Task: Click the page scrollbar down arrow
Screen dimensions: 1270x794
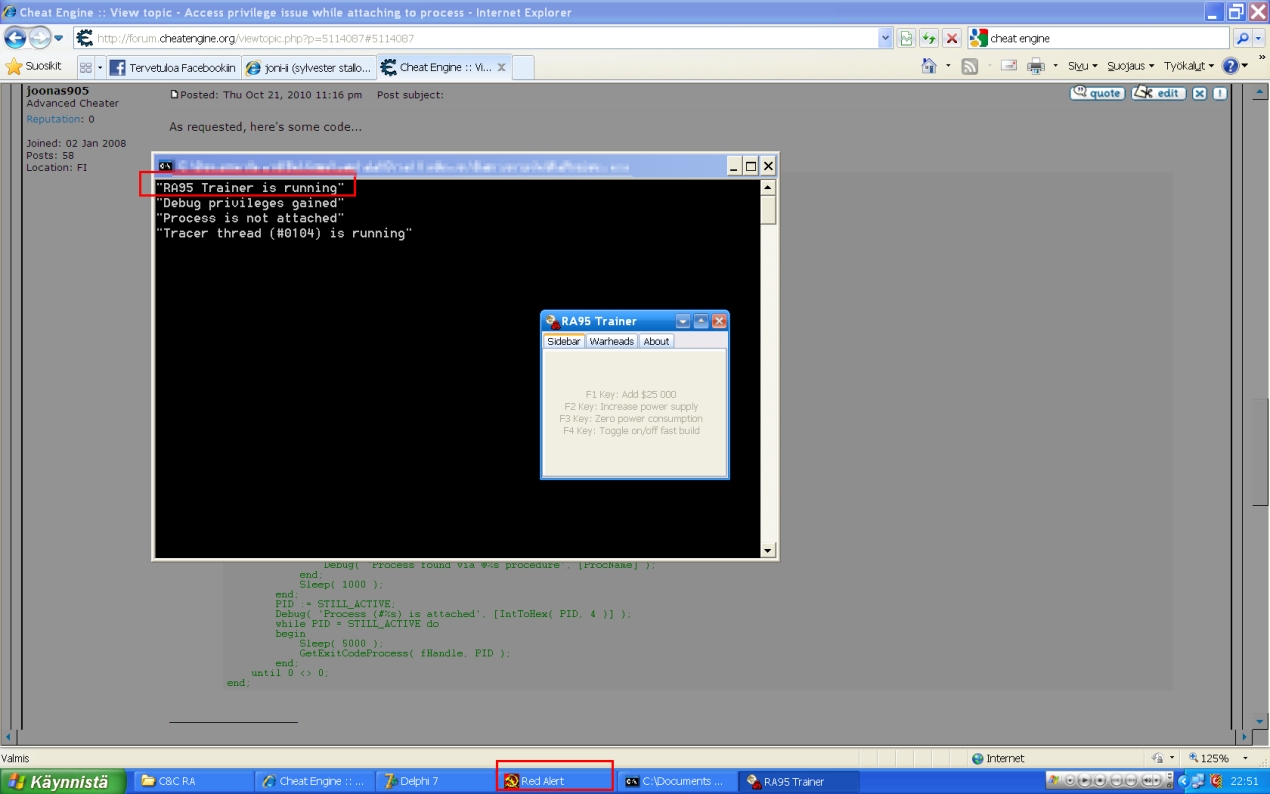Action: (1259, 721)
